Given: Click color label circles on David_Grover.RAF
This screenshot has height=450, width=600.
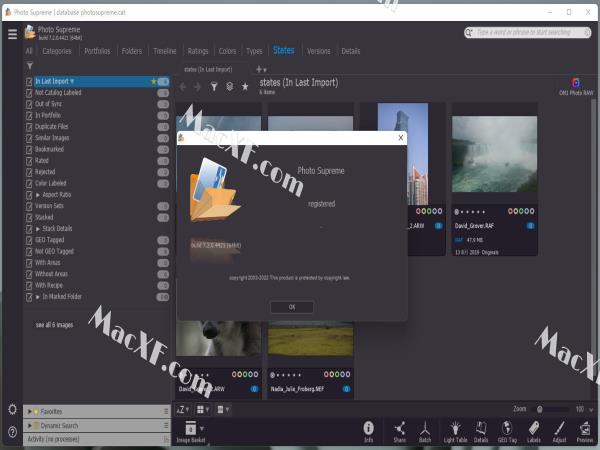Looking at the screenshot, I should pyautogui.click(x=521, y=211).
